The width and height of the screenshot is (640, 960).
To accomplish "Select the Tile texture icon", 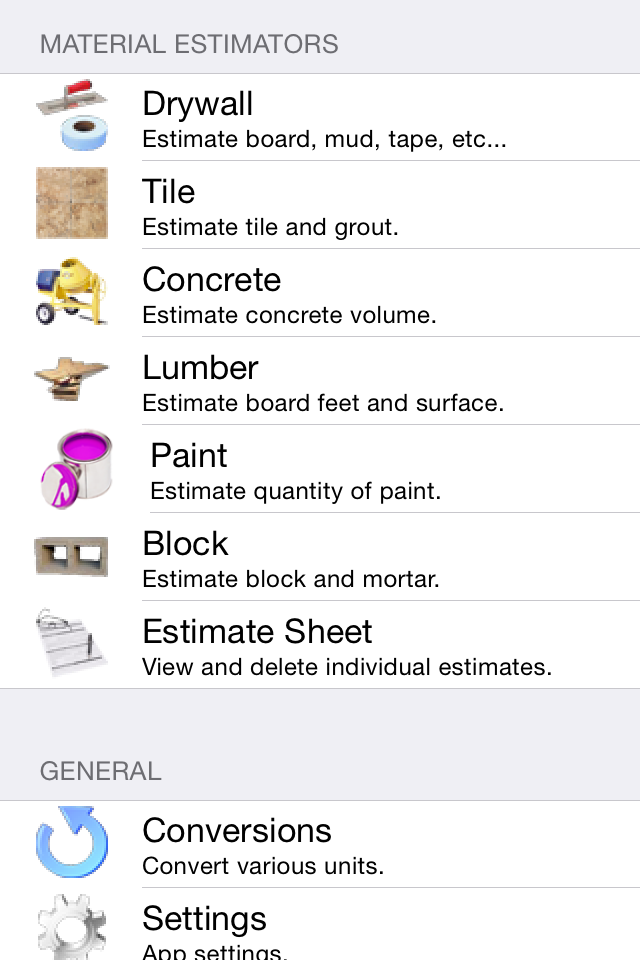I will pos(72,203).
